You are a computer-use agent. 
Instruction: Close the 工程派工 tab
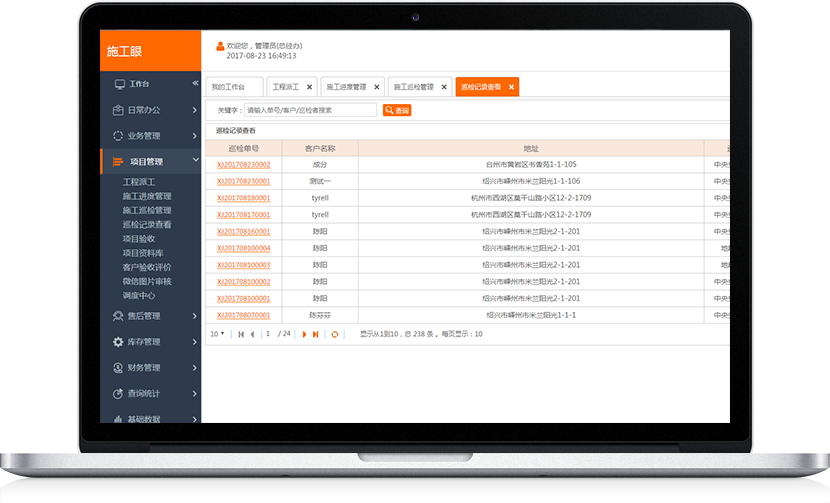point(309,87)
